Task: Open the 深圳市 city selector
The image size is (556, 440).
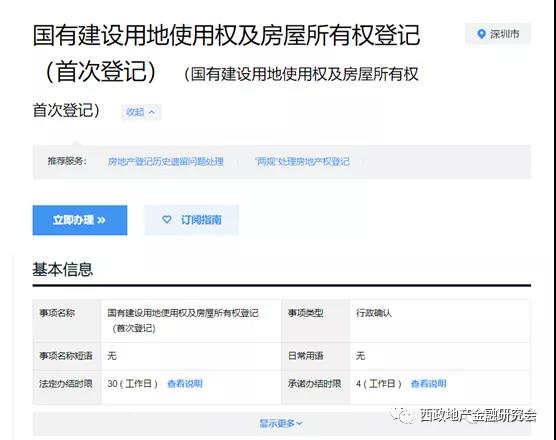Action: [x=498, y=34]
